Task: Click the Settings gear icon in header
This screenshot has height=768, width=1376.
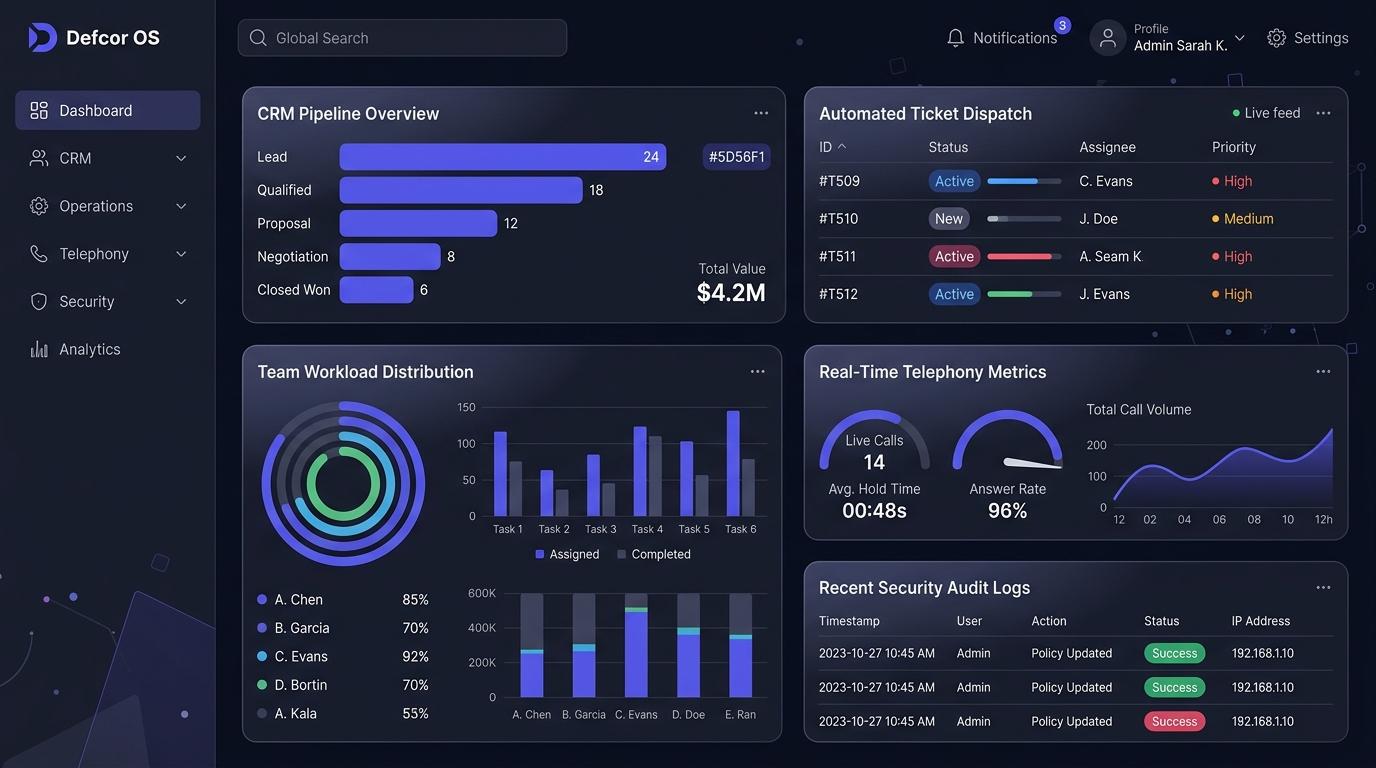Action: [x=1276, y=38]
